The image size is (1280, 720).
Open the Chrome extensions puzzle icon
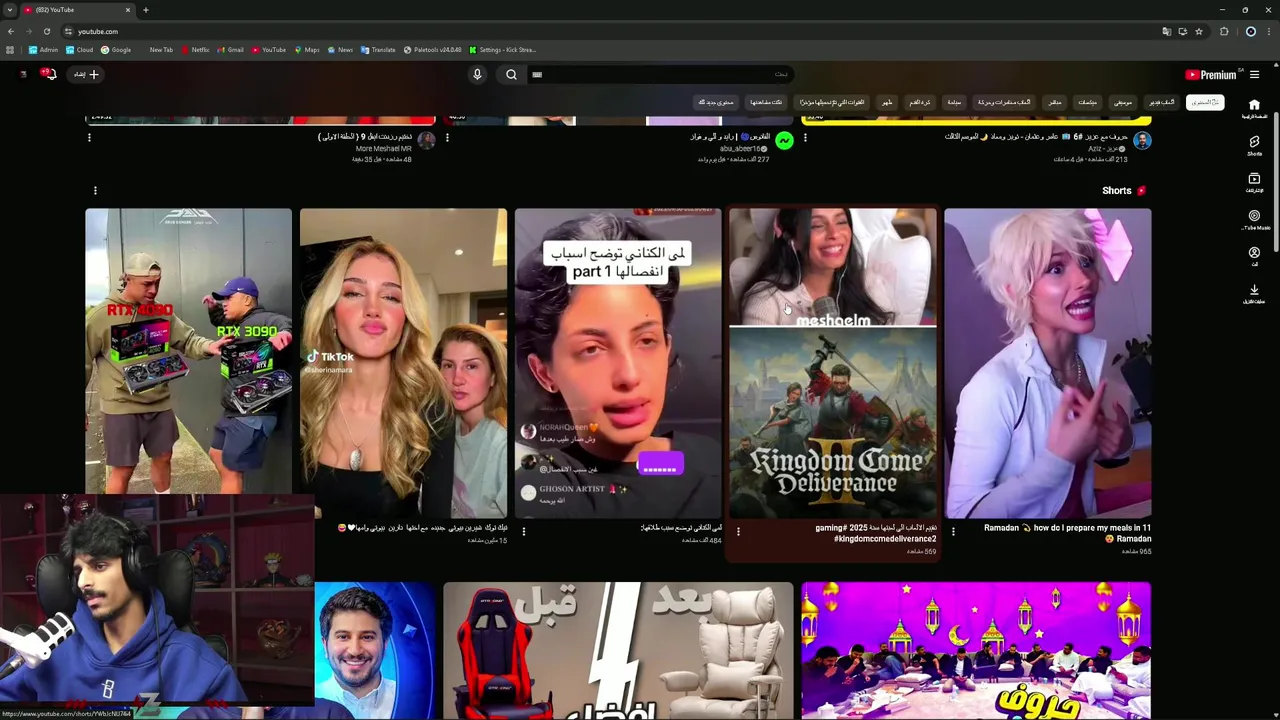[1224, 31]
